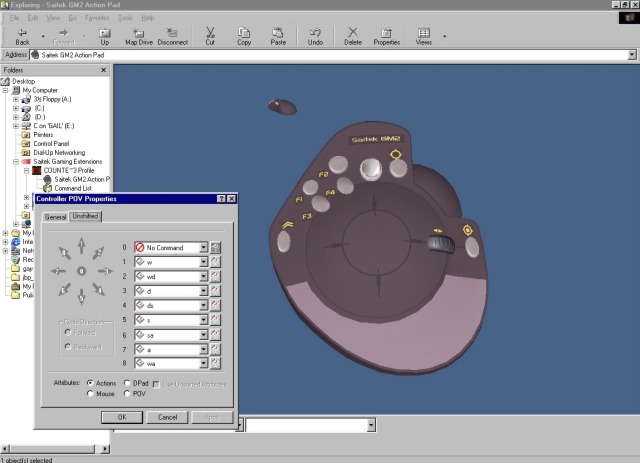Open the No Command dropdown for position 0
The height and width of the screenshot is (463, 640).
203,247
